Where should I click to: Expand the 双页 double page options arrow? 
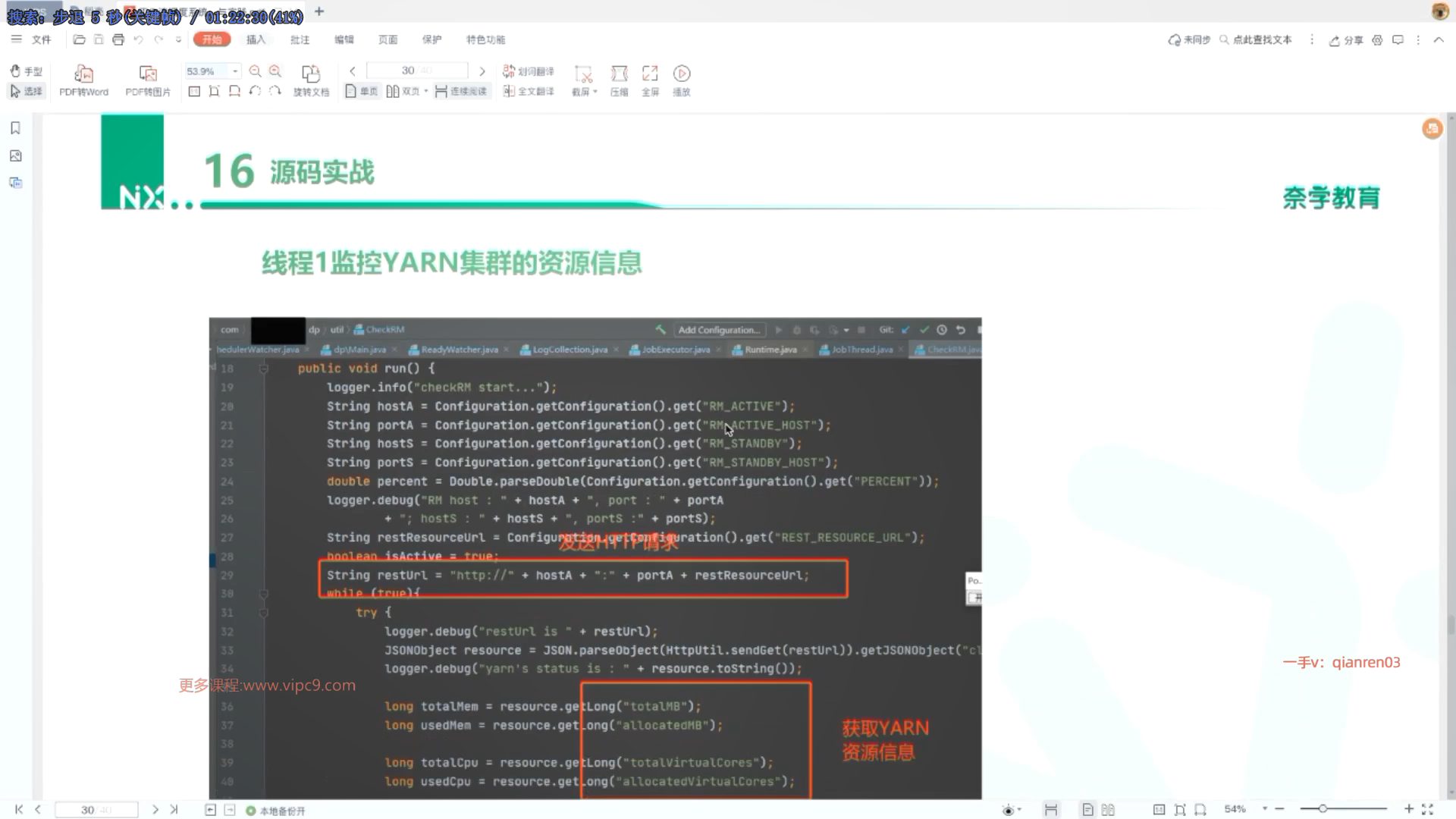coord(426,92)
